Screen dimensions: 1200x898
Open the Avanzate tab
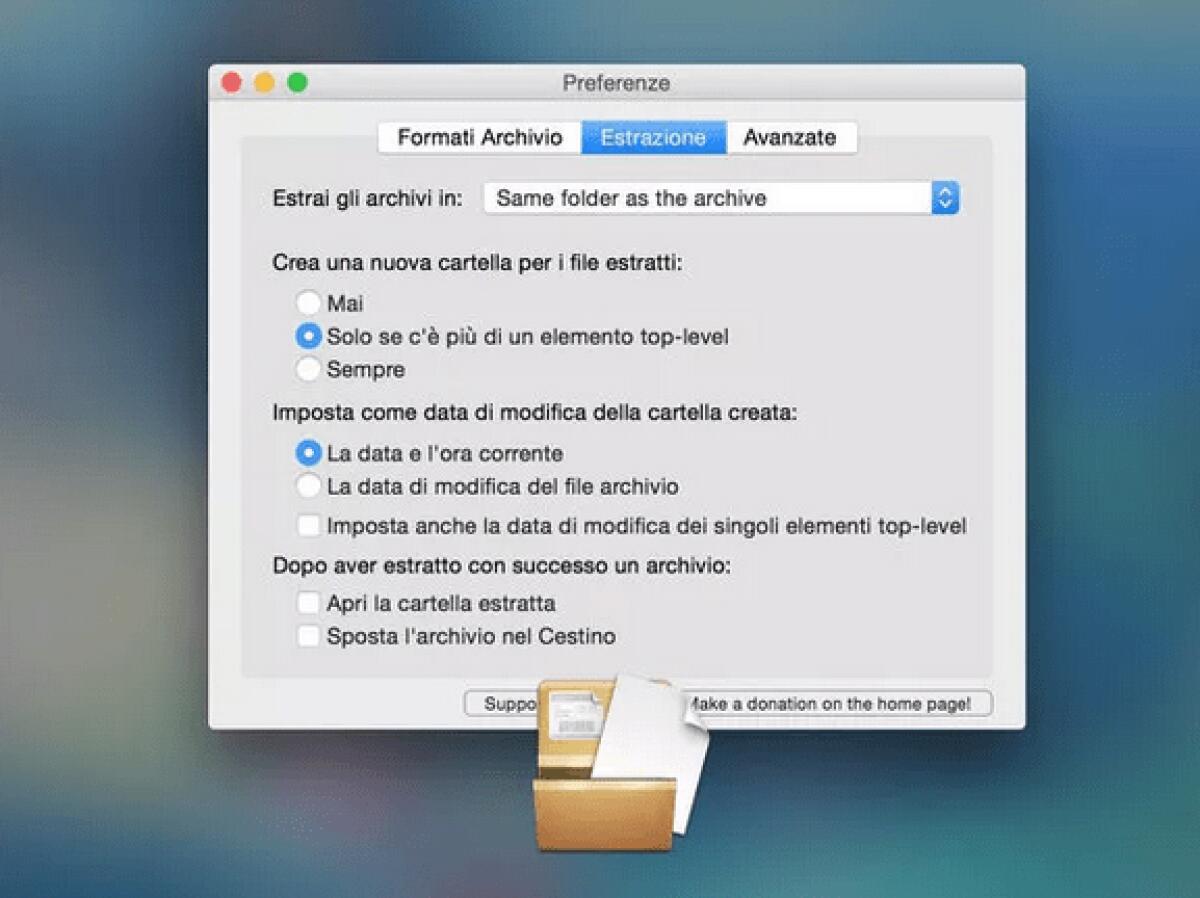[x=789, y=137]
